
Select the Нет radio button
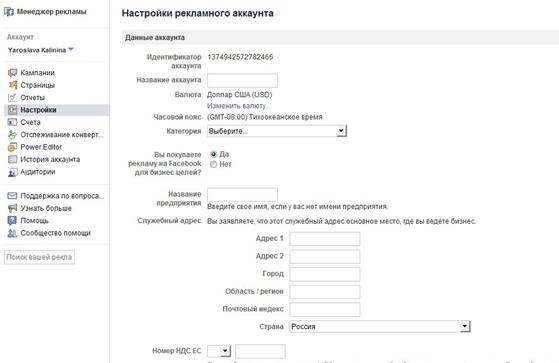[214, 164]
